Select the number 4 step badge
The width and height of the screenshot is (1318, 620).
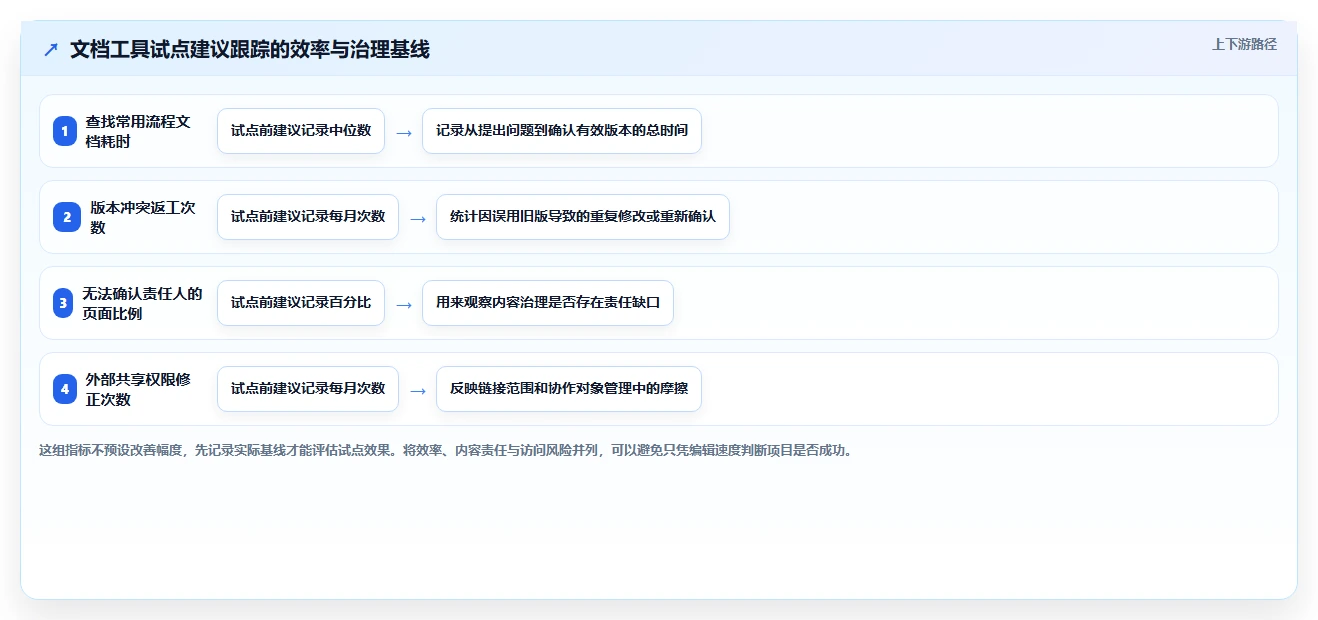pyautogui.click(x=65, y=389)
